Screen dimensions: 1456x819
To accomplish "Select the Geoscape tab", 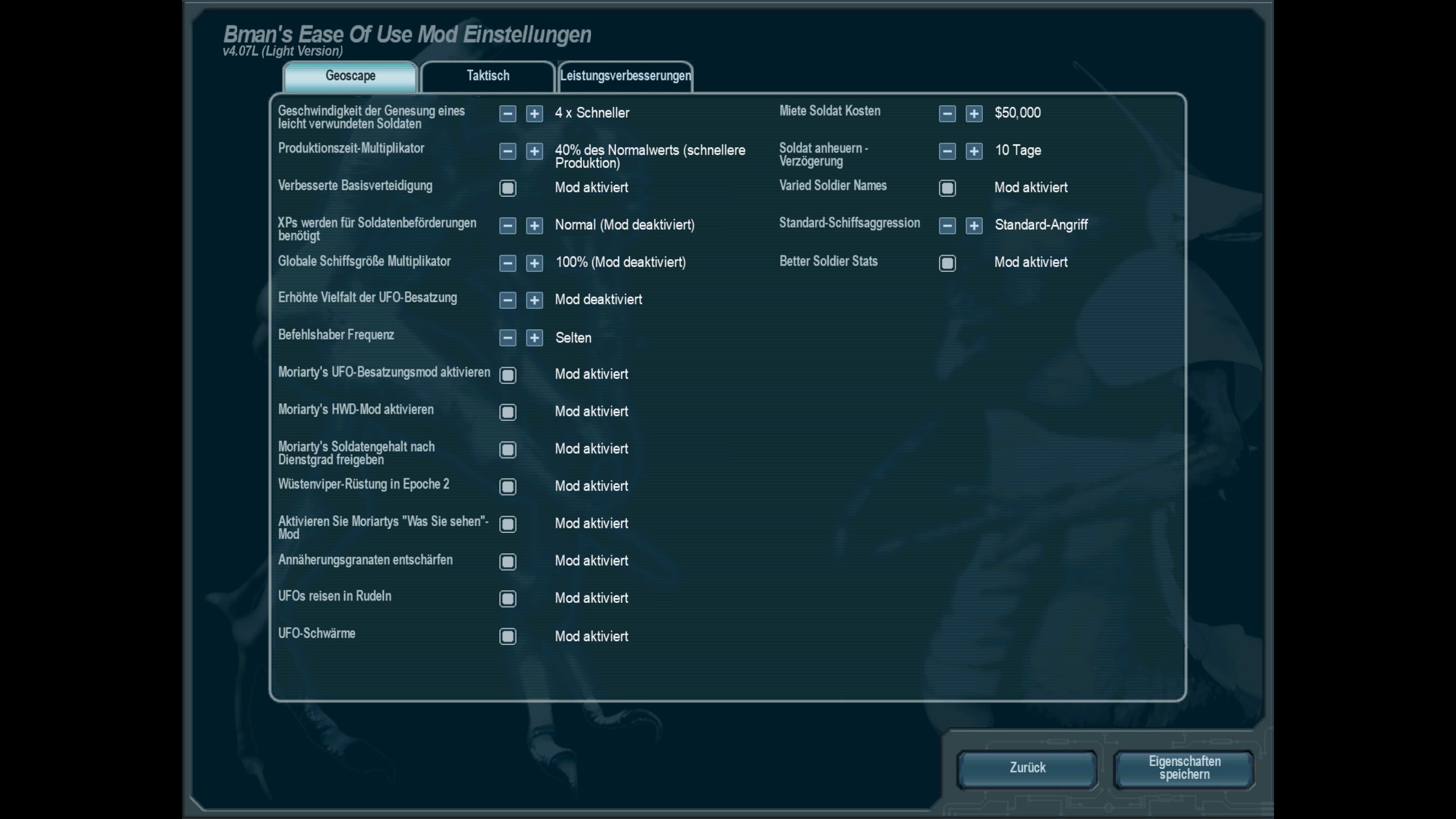I will point(350,76).
